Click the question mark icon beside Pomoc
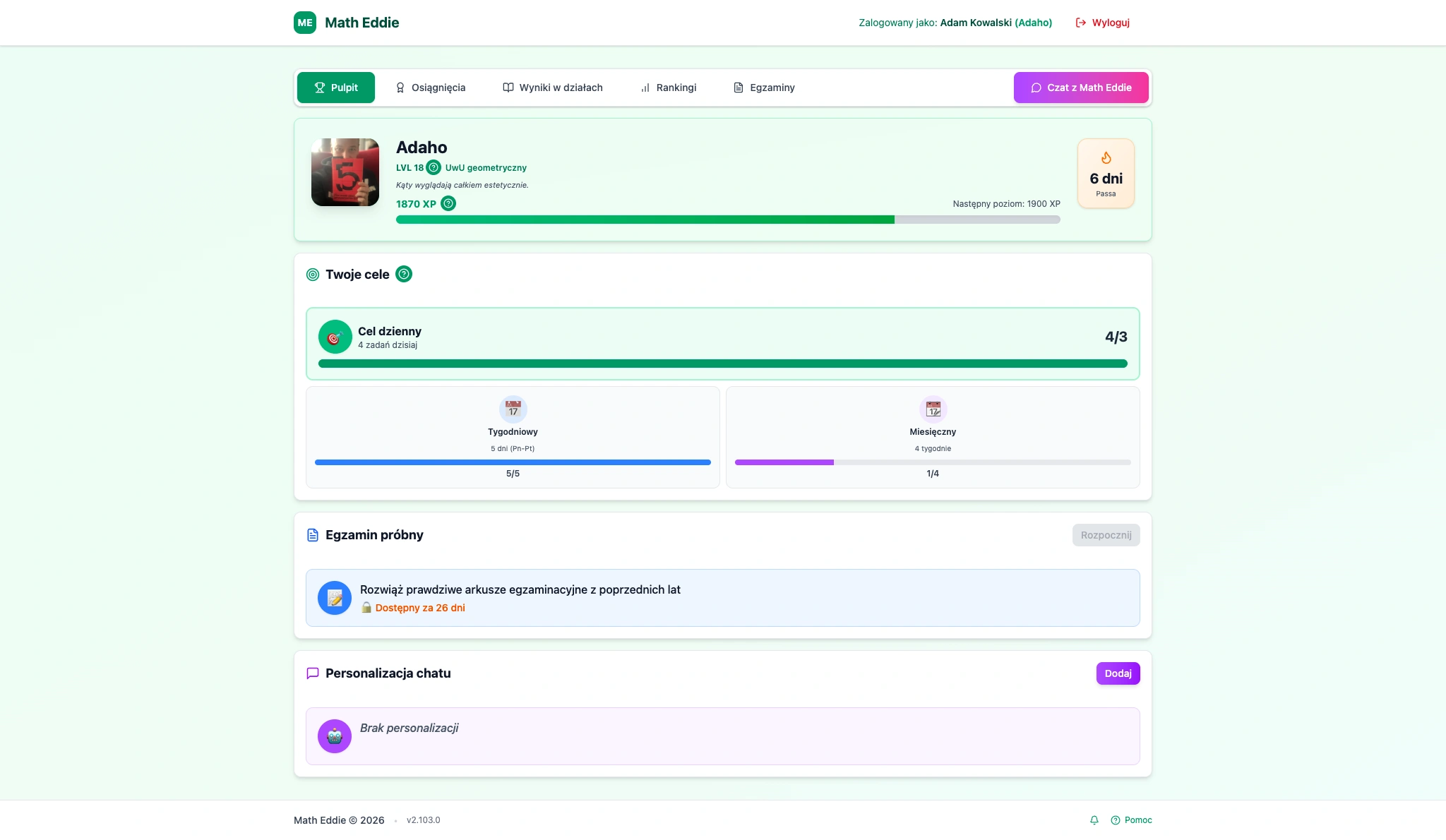This screenshot has width=1446, height=840. click(1116, 820)
